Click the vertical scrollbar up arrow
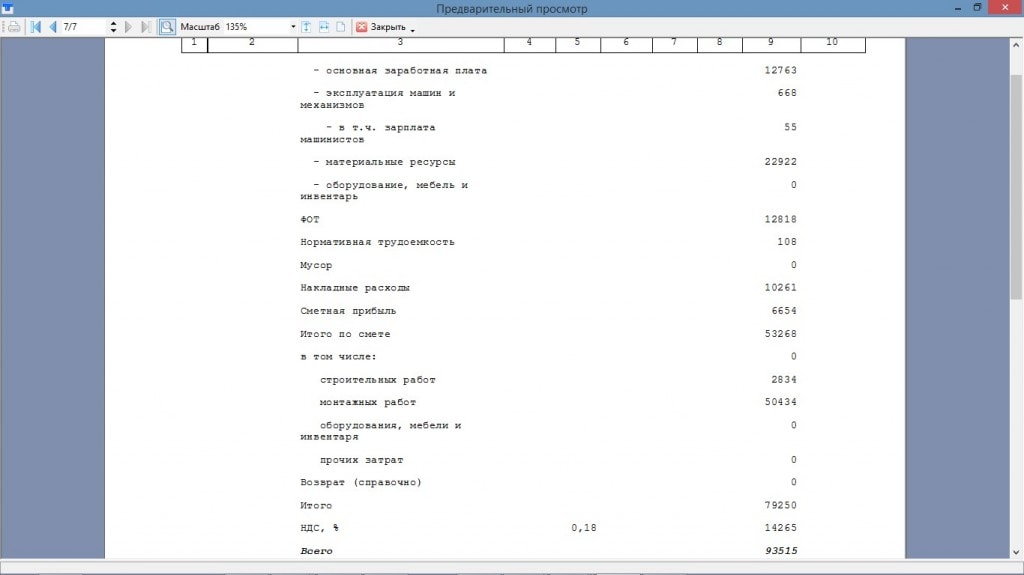1024x575 pixels. (x=1016, y=45)
